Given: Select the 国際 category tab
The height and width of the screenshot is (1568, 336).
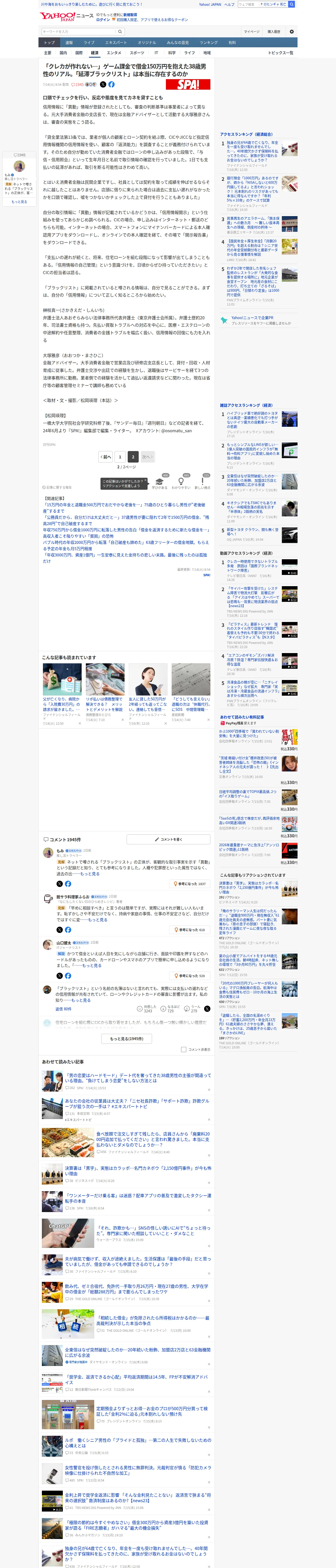Looking at the screenshot, I should (79, 53).
